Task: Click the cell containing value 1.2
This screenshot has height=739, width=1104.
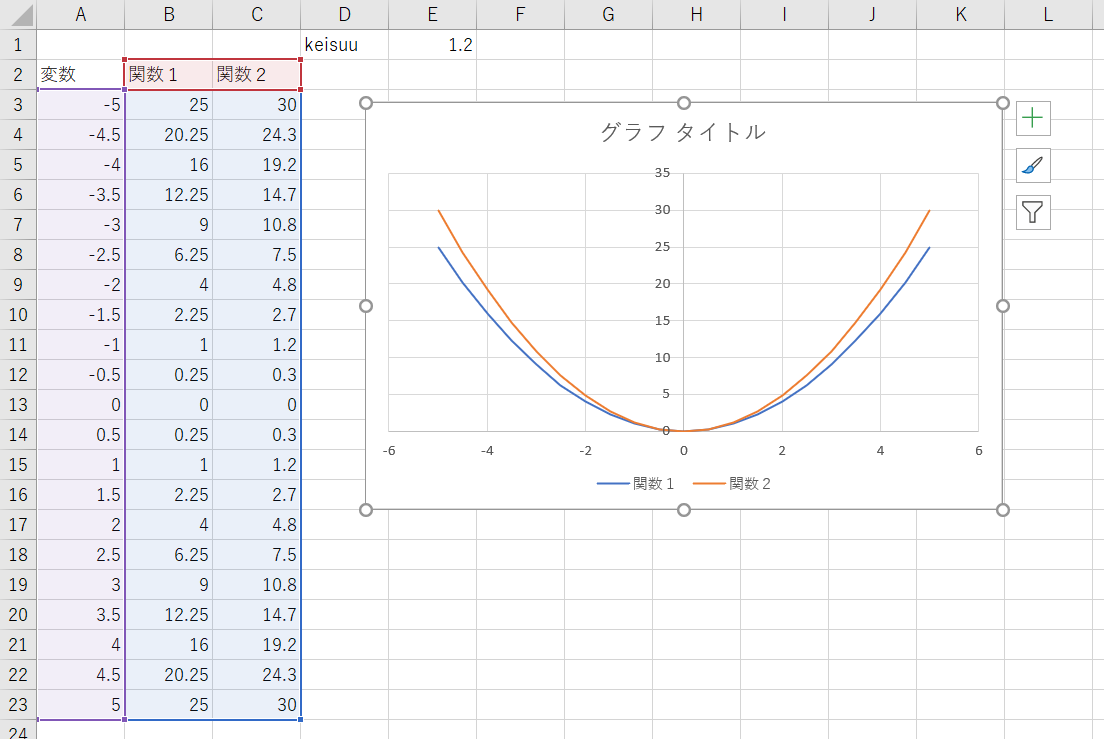Action: click(432, 44)
